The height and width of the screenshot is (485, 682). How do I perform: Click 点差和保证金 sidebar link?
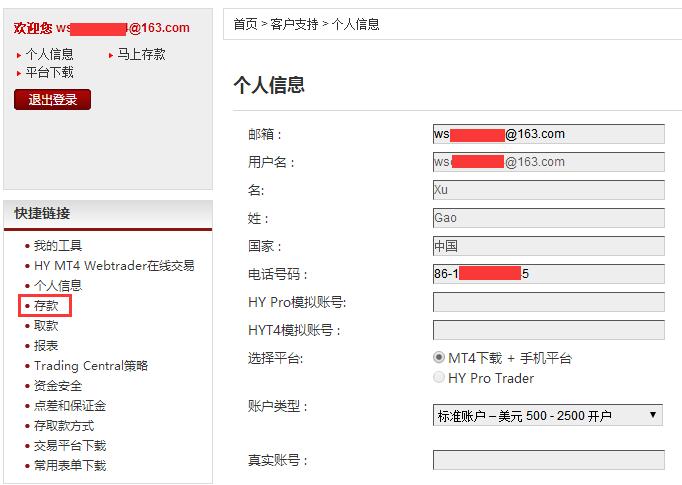tap(70, 406)
